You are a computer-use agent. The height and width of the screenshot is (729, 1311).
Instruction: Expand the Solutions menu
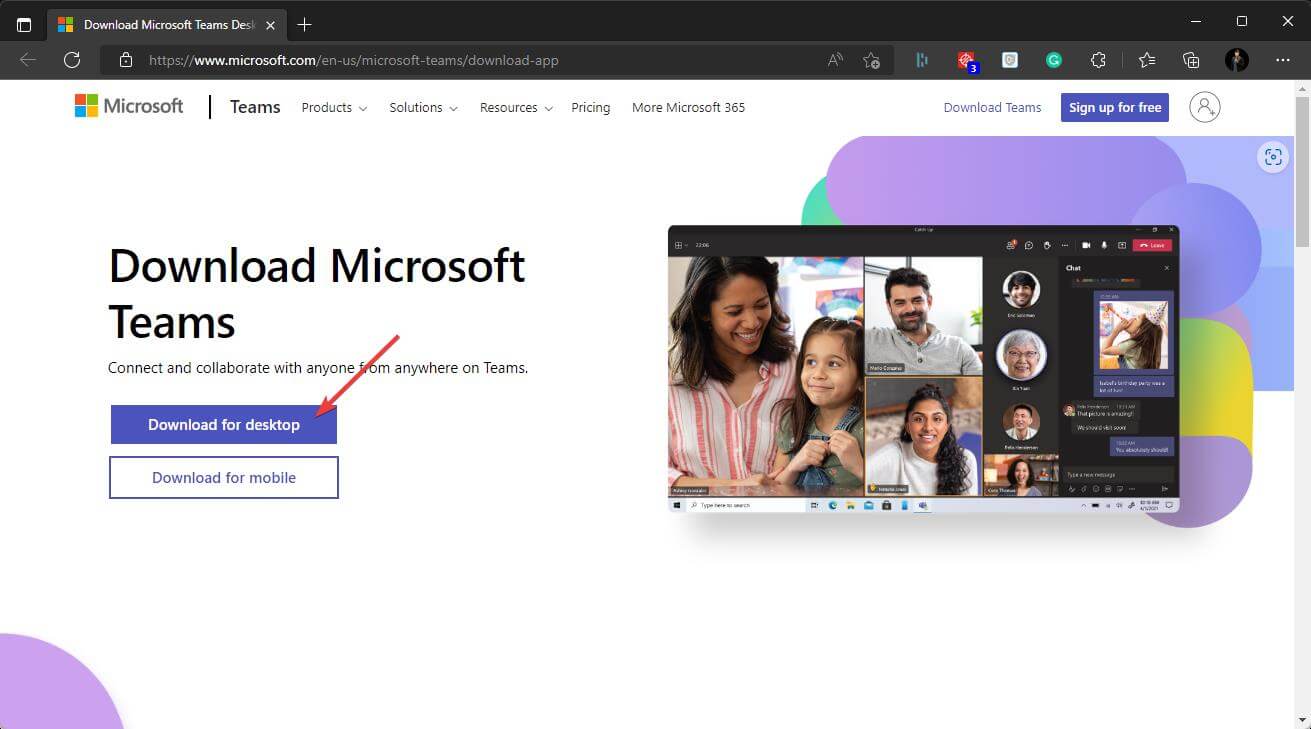423,107
